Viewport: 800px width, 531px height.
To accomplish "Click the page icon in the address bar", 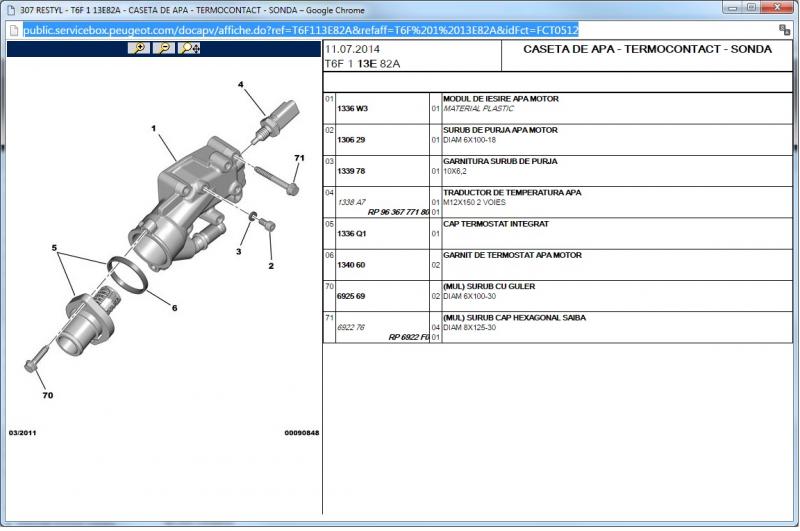I will tap(14, 30).
